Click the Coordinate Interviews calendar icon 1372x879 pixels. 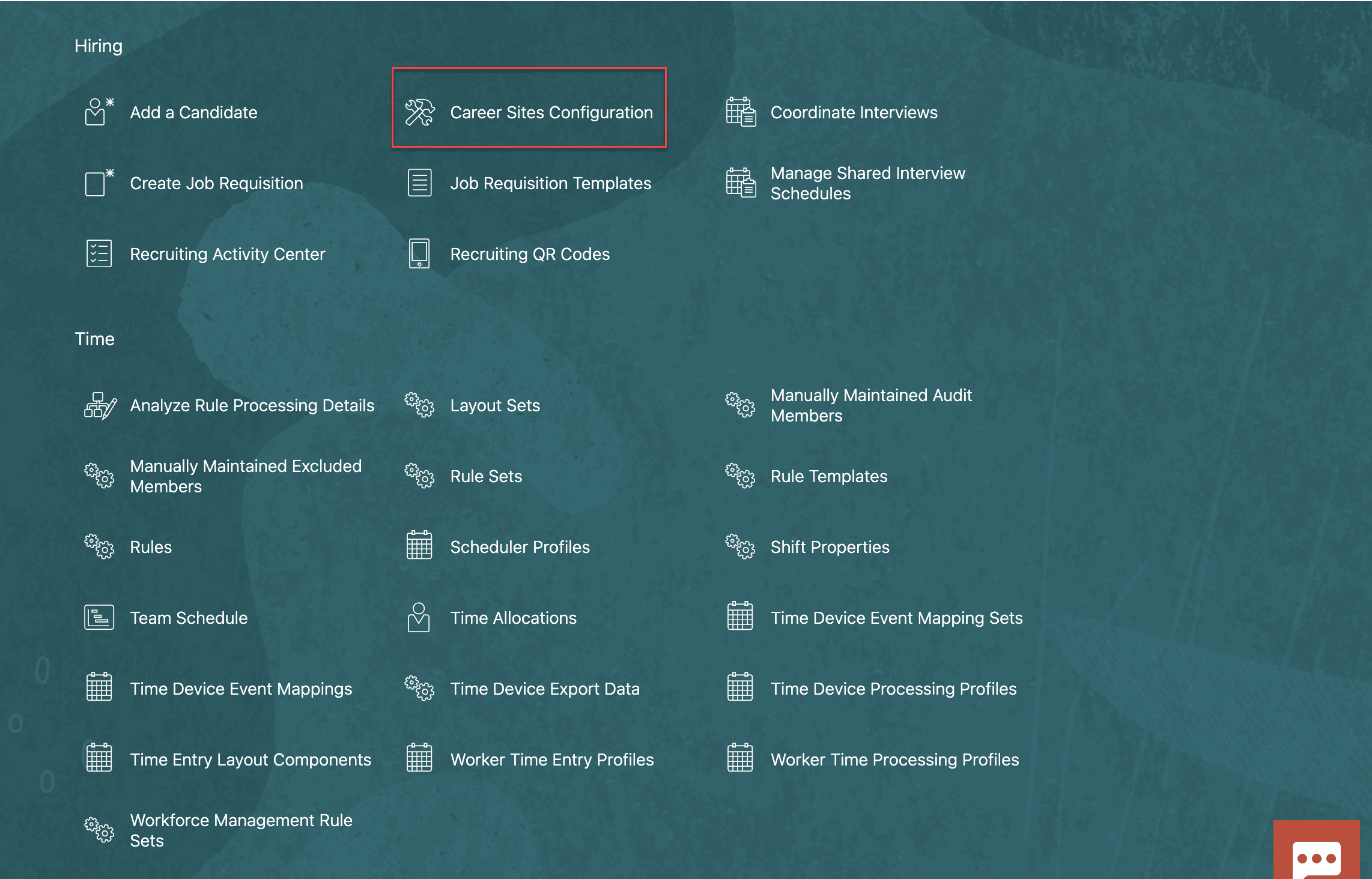(x=740, y=112)
